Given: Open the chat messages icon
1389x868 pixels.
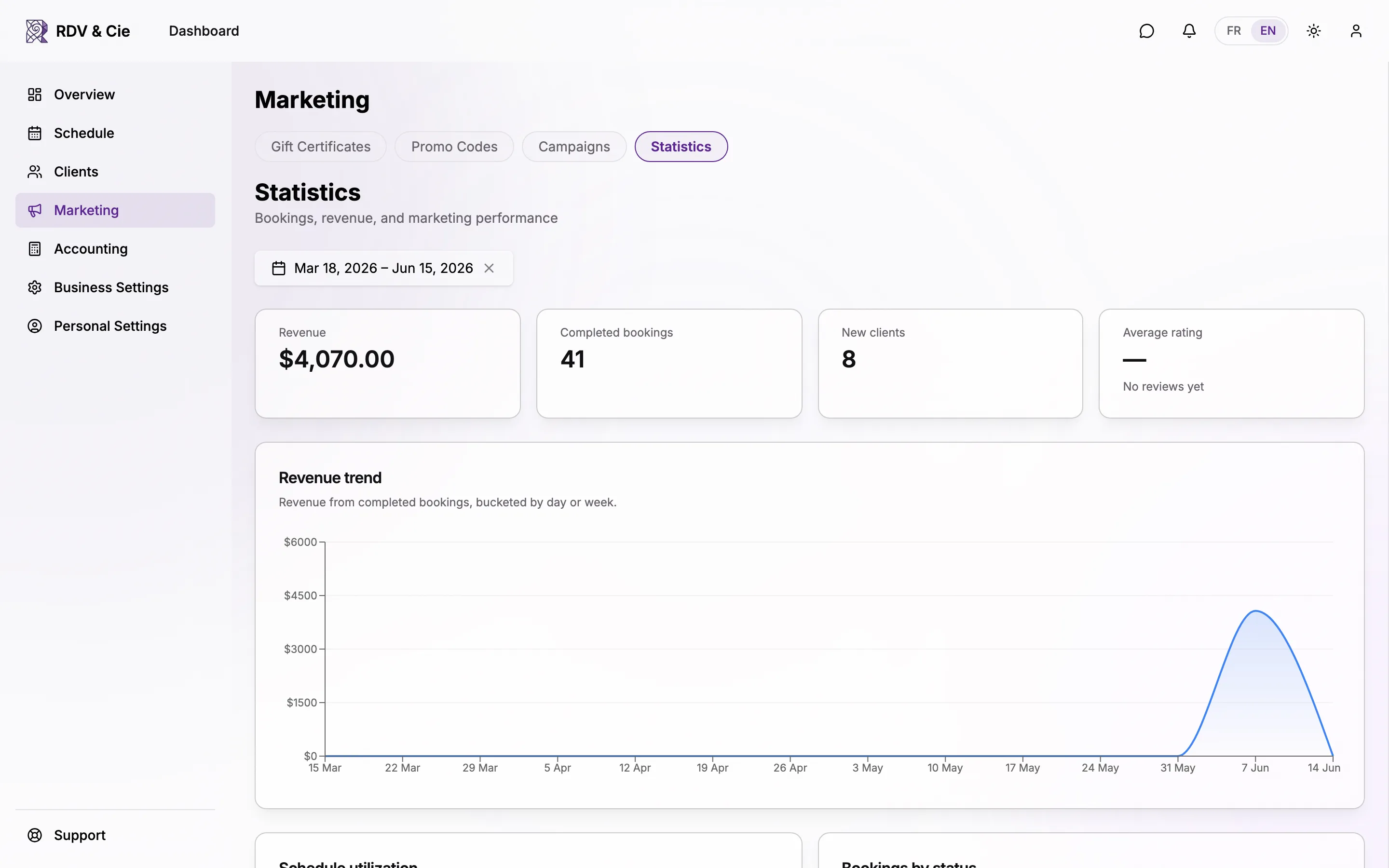Looking at the screenshot, I should click(x=1146, y=31).
